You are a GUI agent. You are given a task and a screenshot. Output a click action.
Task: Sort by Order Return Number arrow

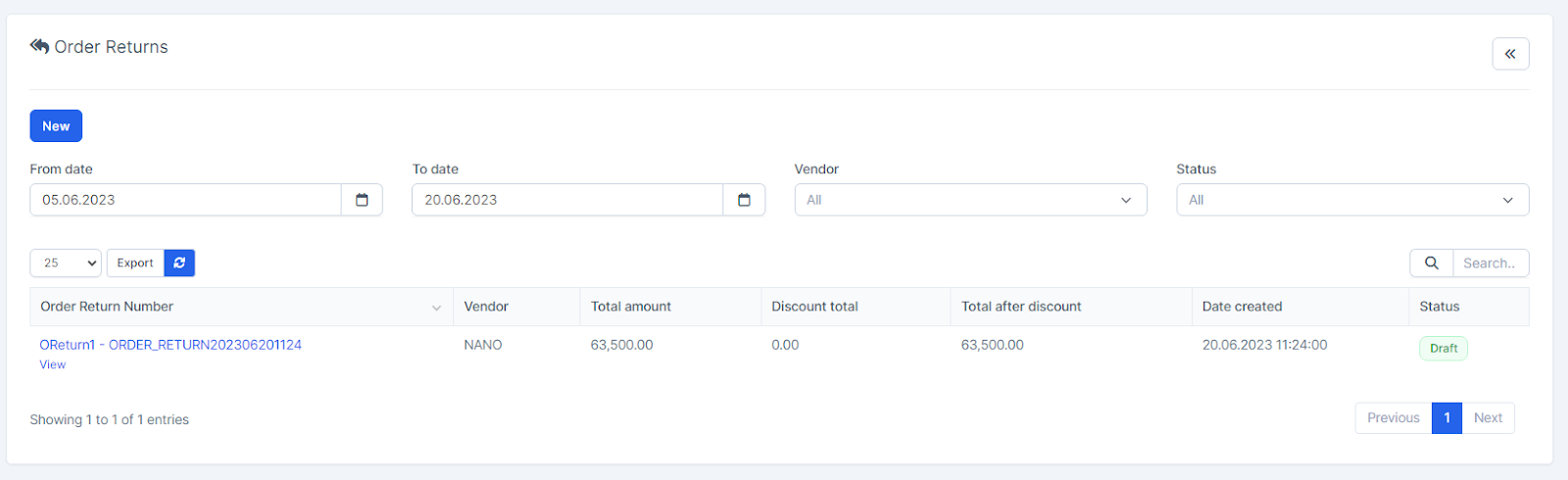tap(436, 308)
